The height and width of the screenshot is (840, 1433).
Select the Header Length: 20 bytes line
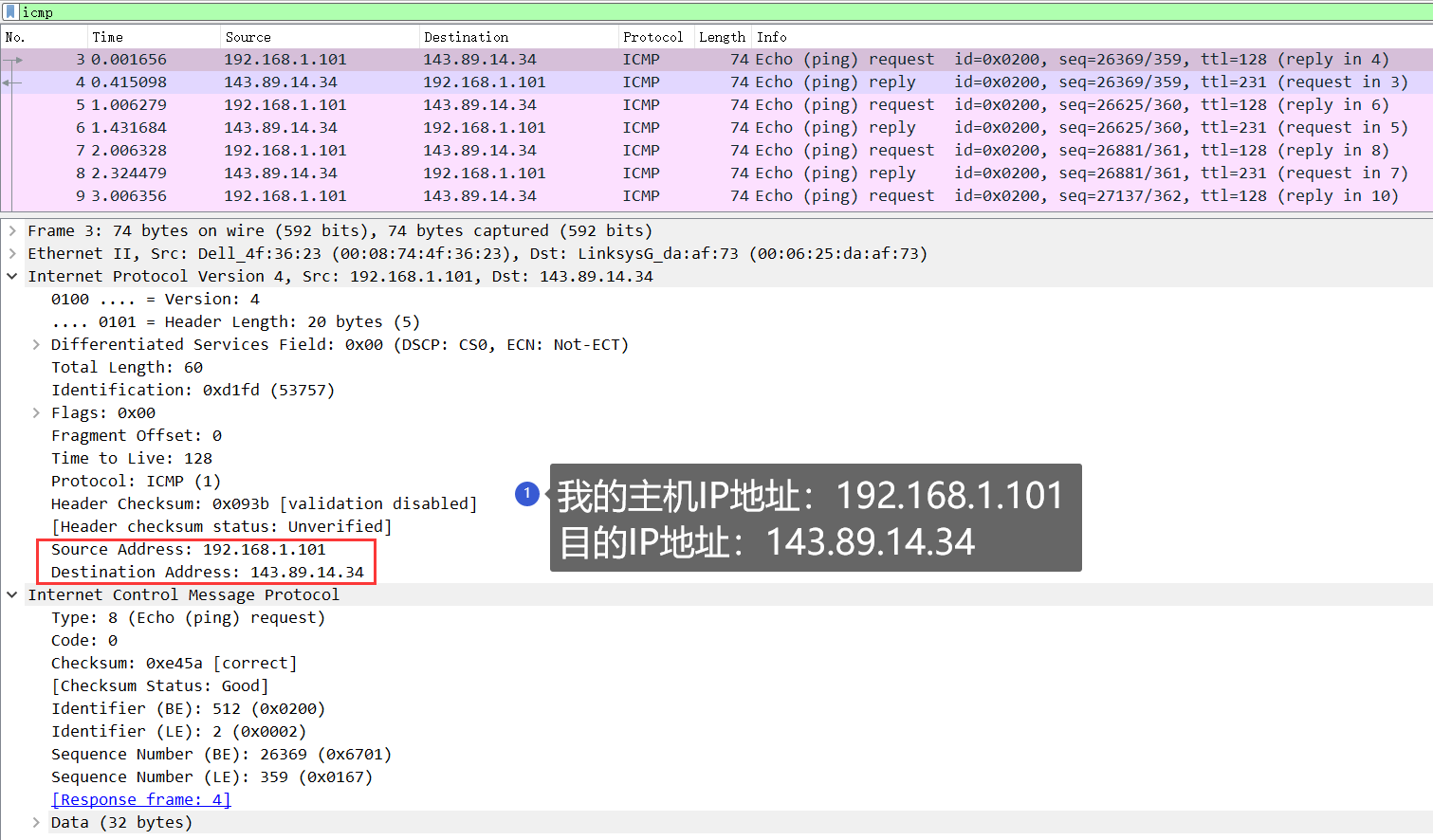235,321
